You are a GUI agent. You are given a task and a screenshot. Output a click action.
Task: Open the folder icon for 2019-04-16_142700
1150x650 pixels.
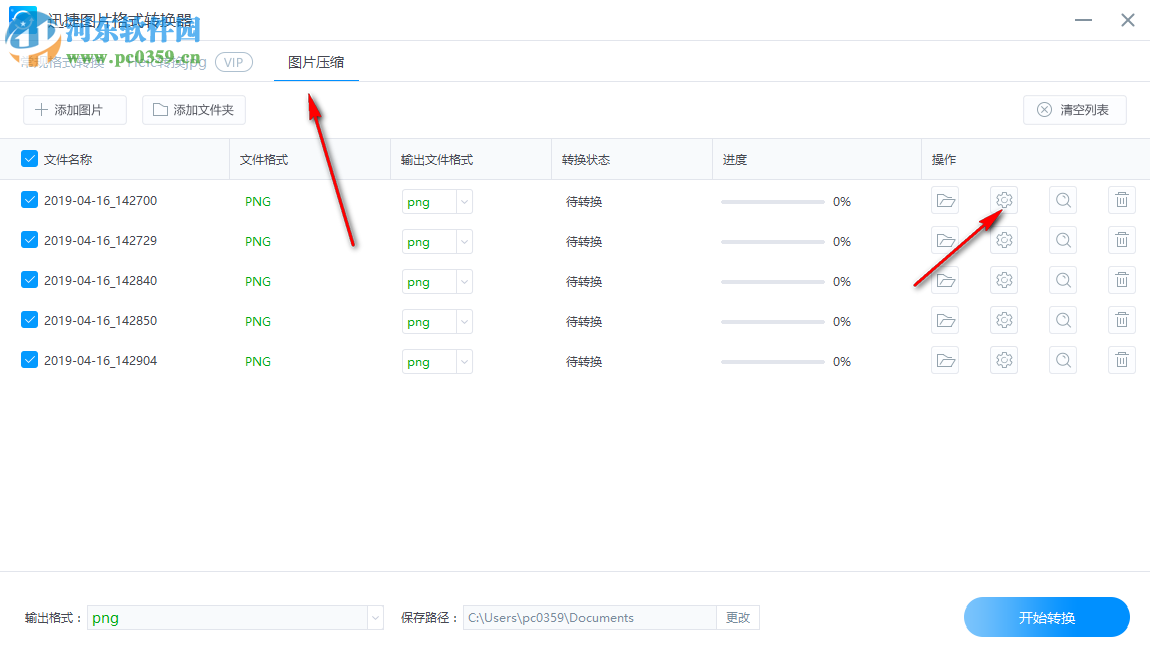(x=945, y=200)
